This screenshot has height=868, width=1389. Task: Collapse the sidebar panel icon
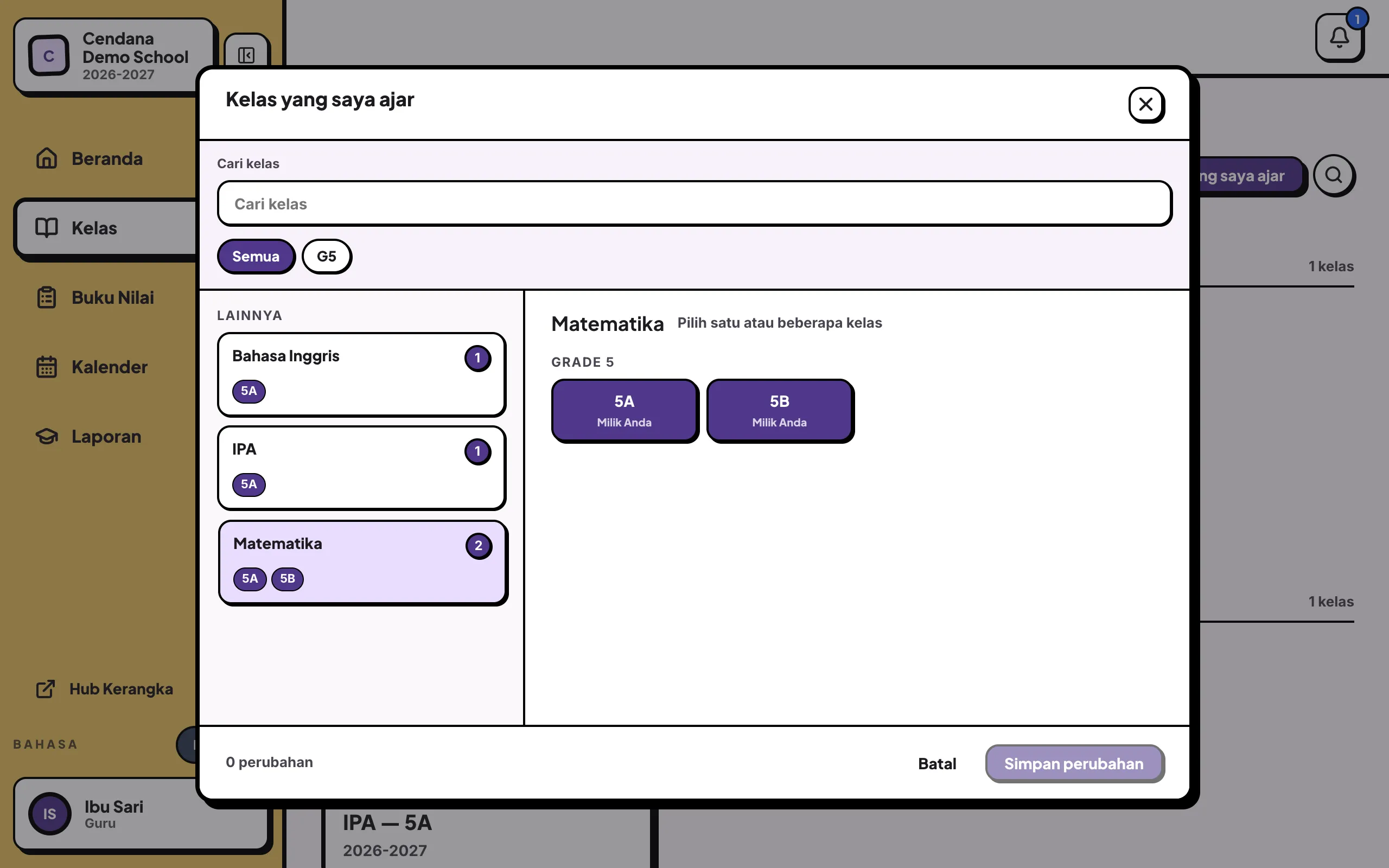[246, 55]
